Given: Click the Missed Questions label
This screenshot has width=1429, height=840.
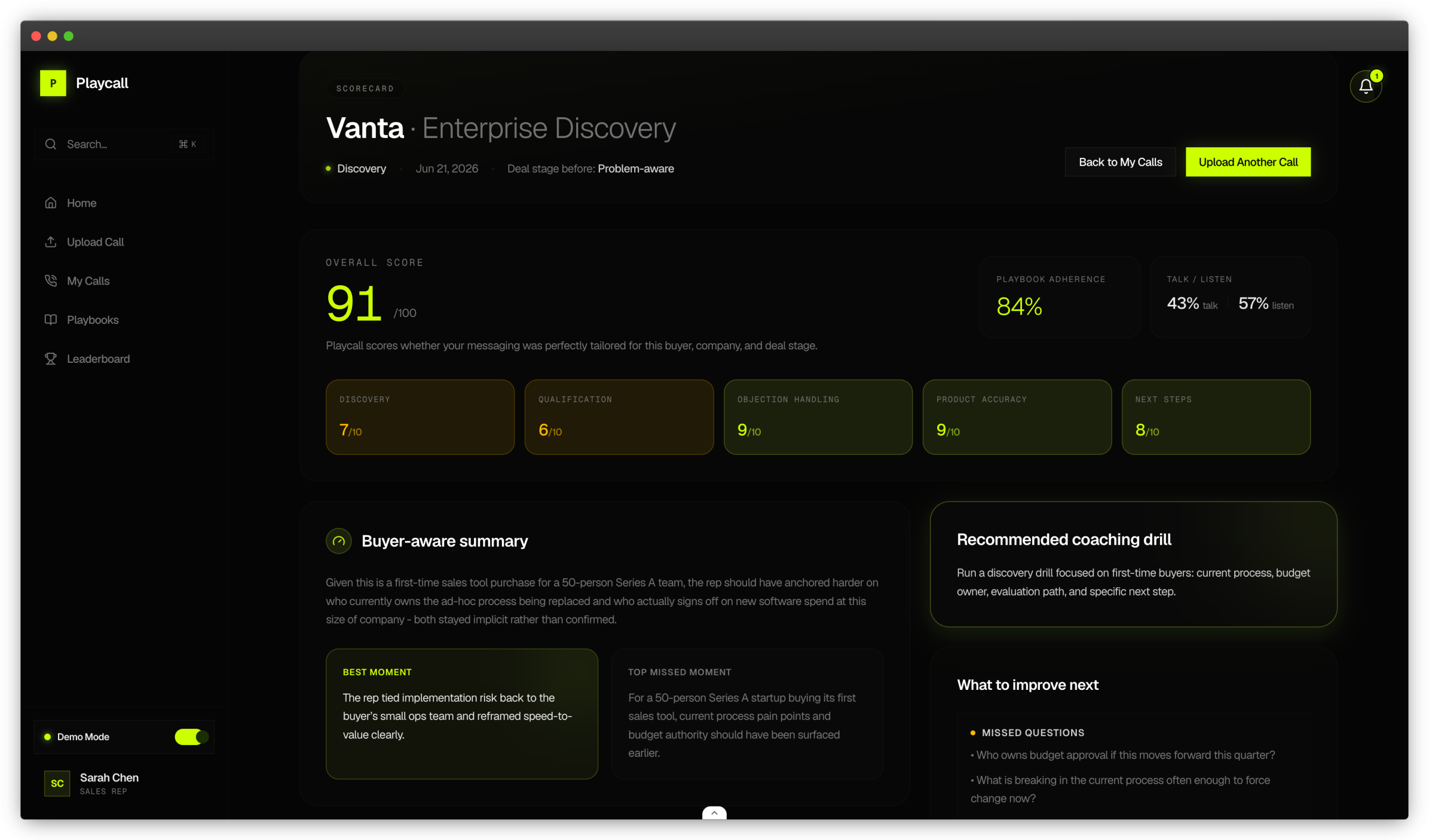Looking at the screenshot, I should click(x=1033, y=733).
